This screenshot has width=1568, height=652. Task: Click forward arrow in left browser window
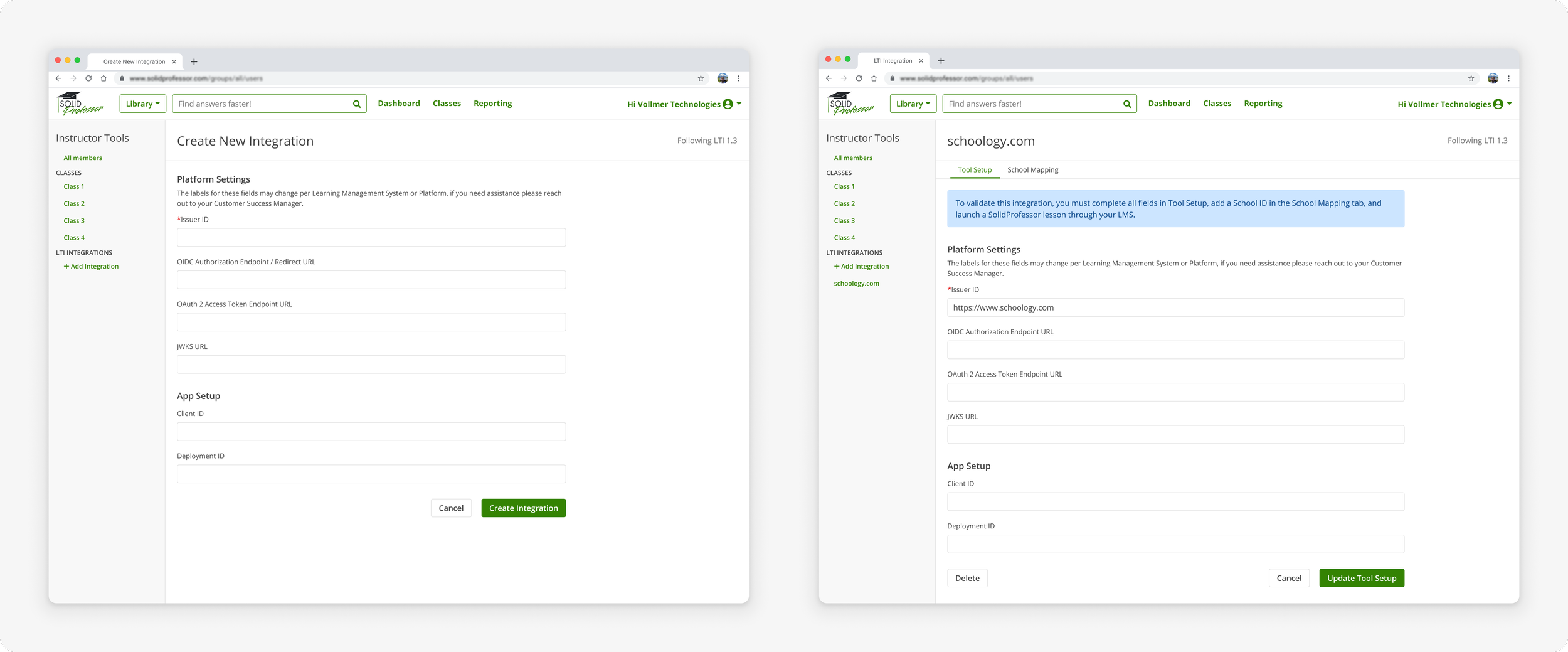tap(73, 78)
